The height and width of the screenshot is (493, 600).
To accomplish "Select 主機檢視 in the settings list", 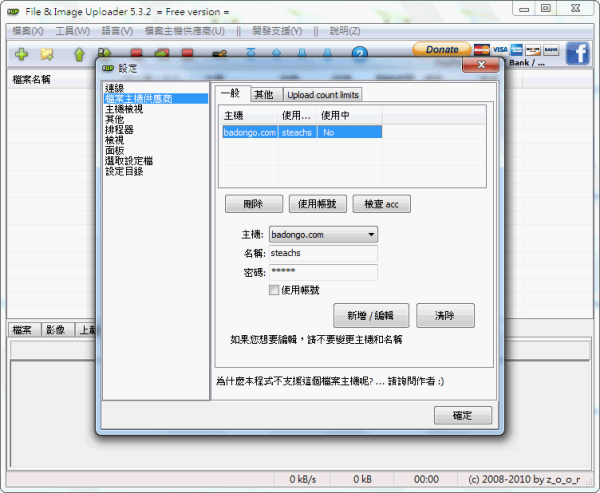I will pyautogui.click(x=124, y=109).
